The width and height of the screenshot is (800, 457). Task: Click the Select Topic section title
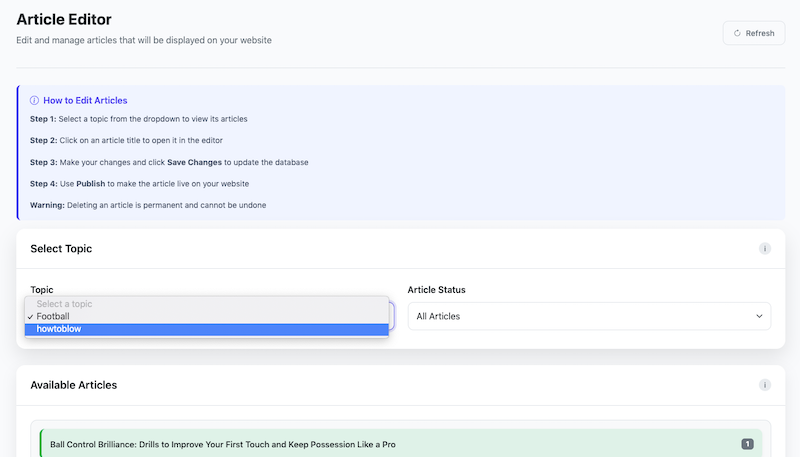click(61, 249)
